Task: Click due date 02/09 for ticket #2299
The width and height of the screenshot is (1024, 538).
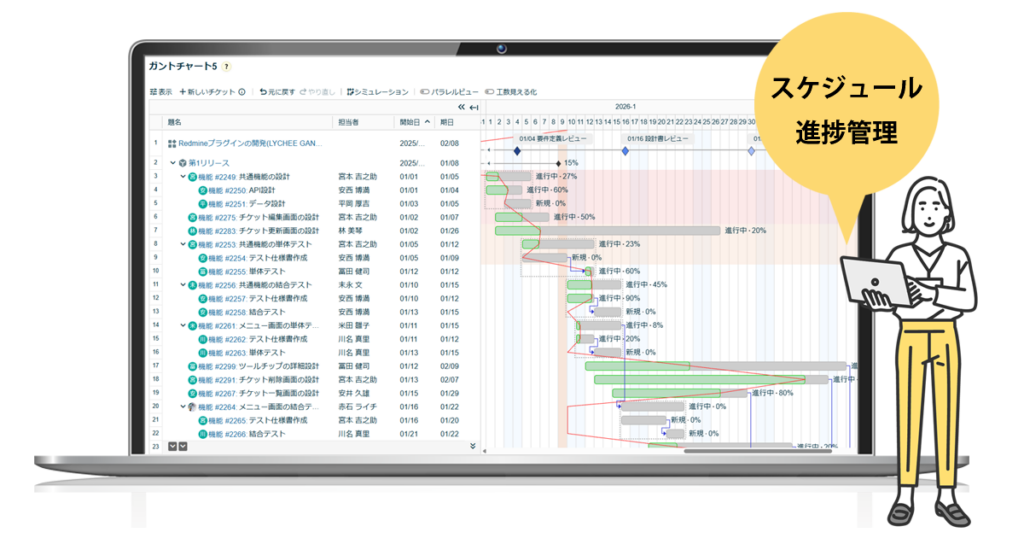Action: (449, 366)
